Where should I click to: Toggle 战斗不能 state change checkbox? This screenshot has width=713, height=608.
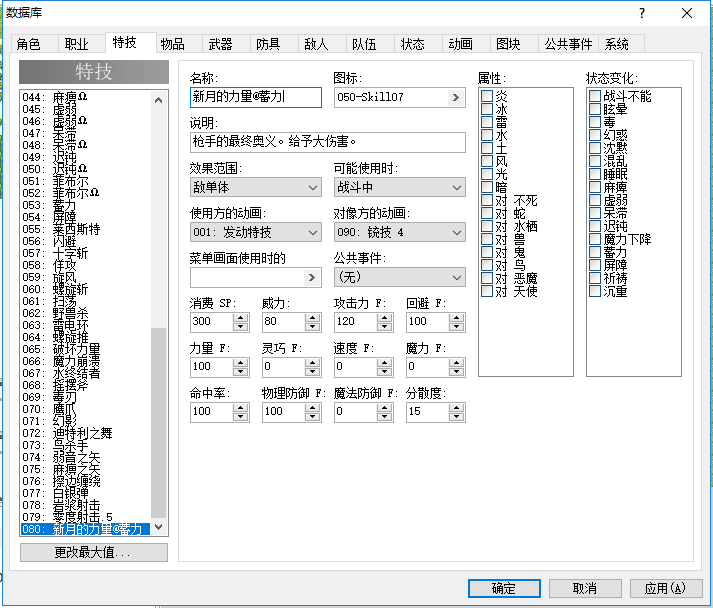click(595, 96)
